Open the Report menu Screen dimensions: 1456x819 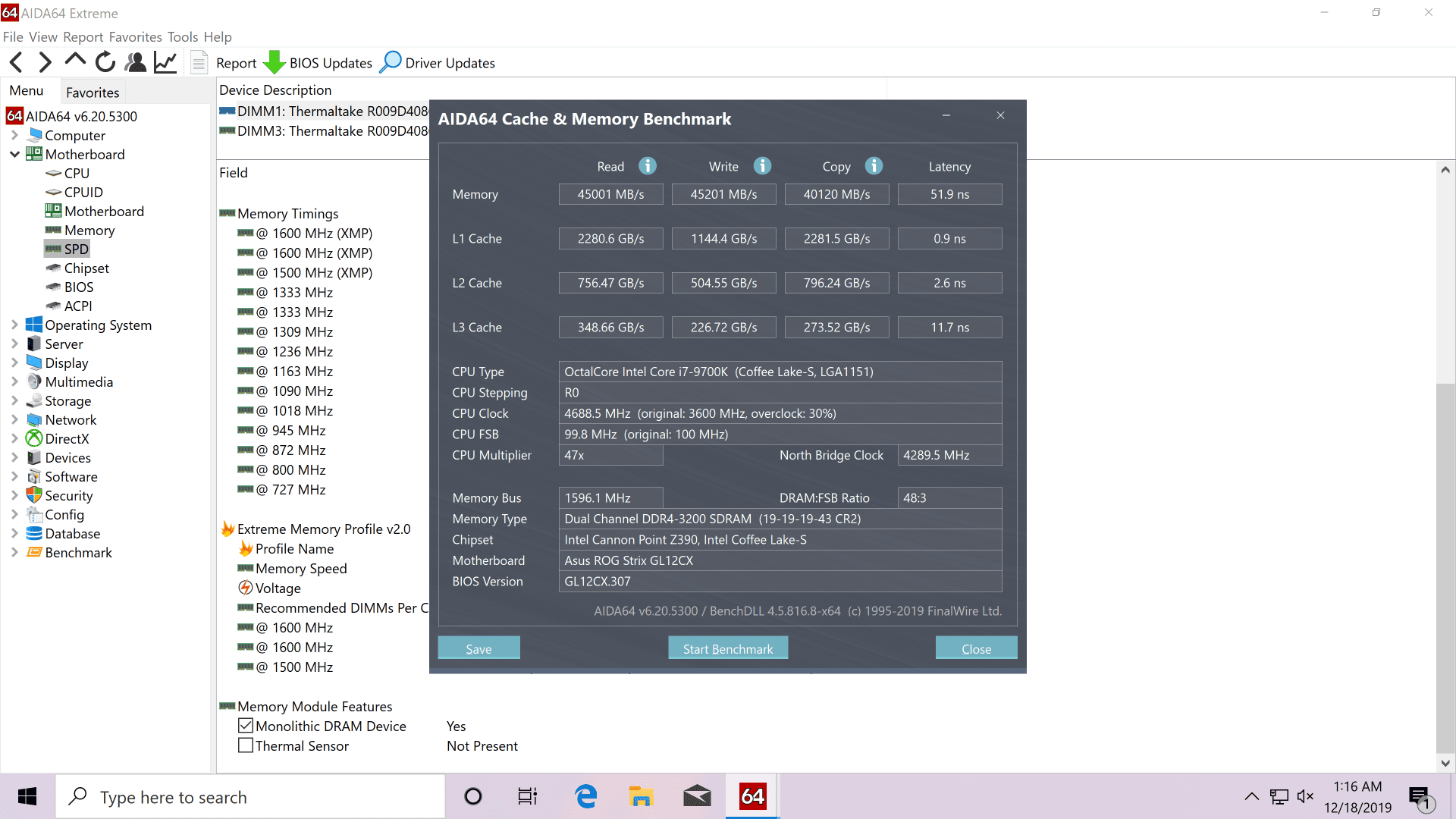[83, 37]
